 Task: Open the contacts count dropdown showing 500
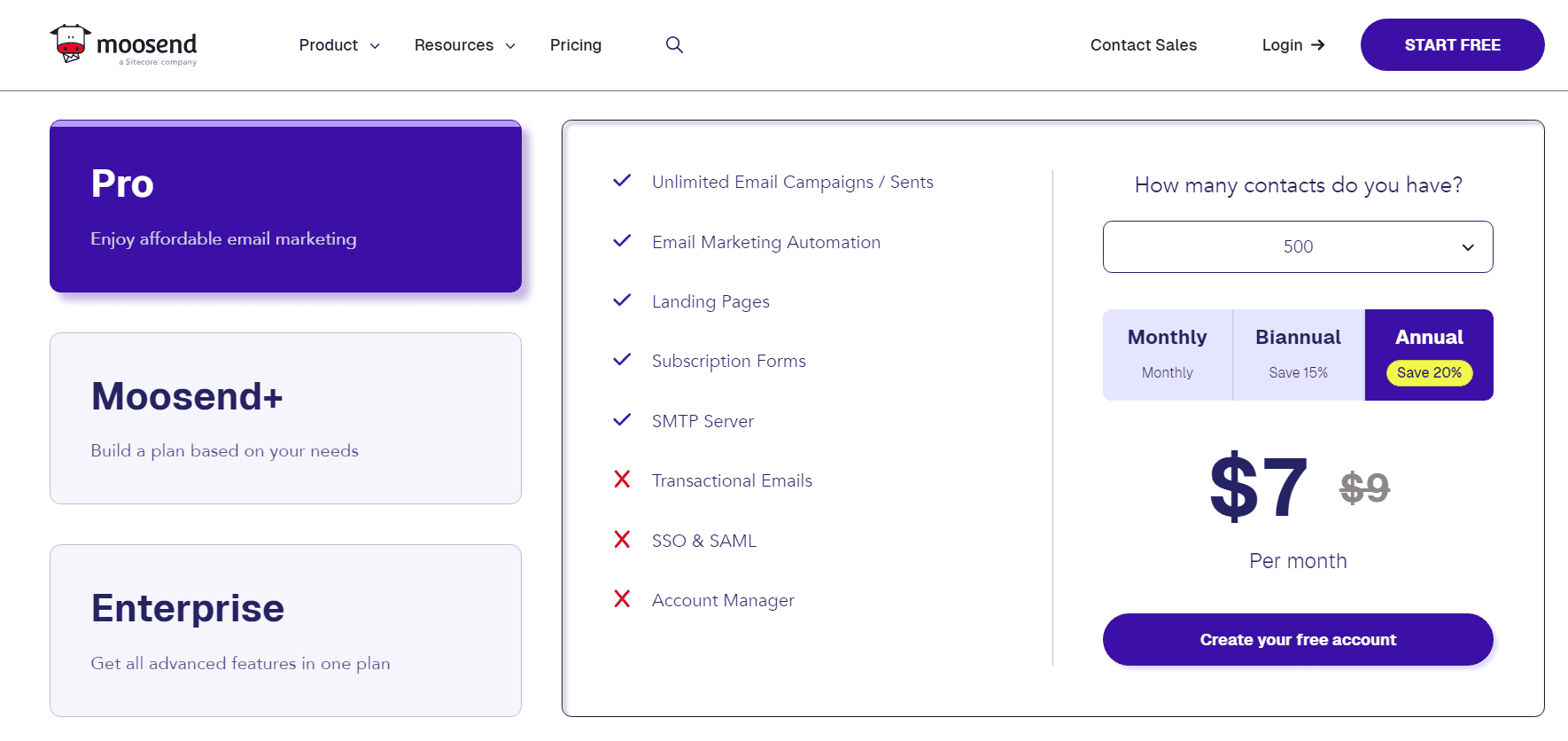[1298, 246]
